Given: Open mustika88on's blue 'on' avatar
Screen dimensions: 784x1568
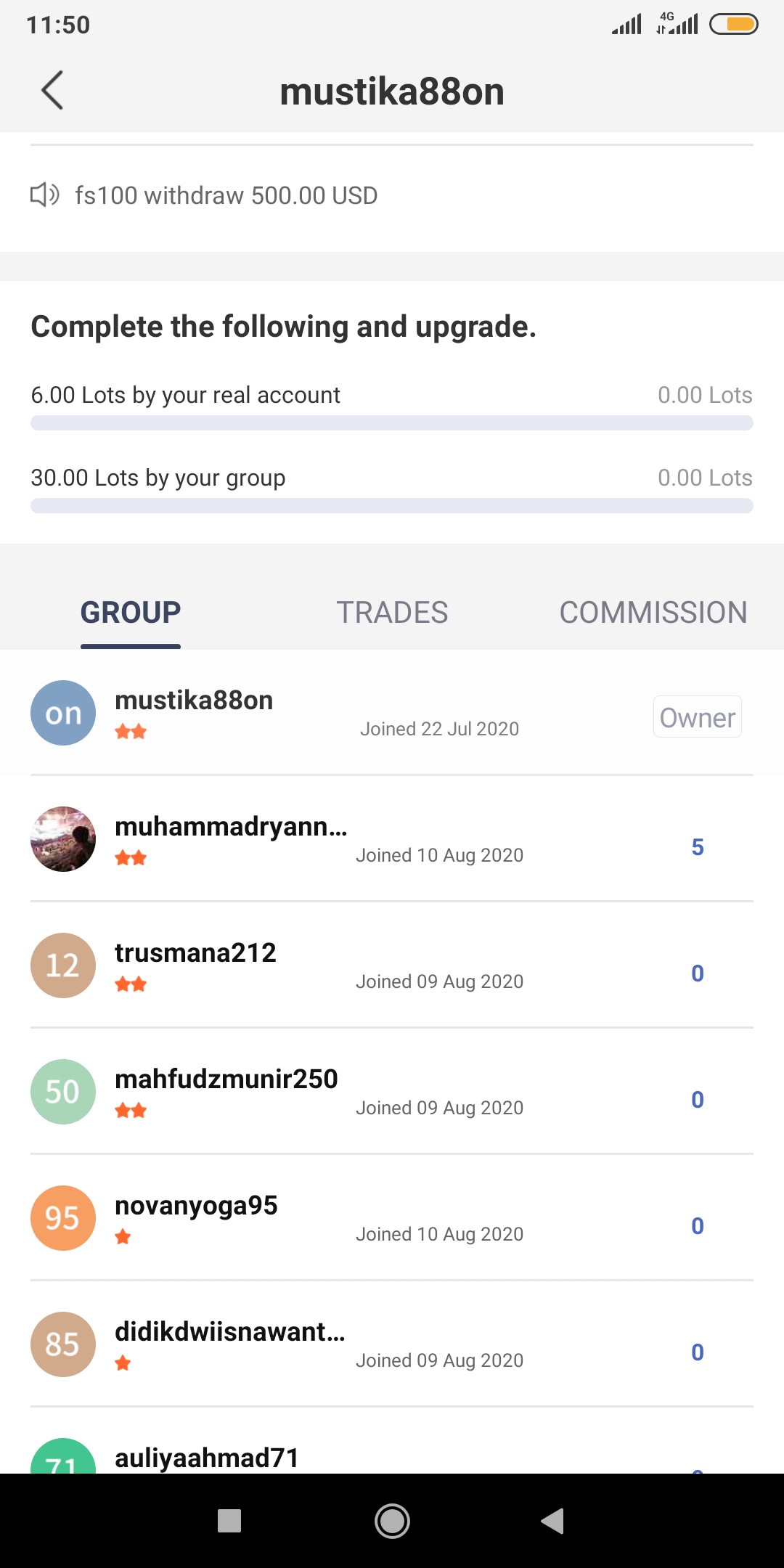Looking at the screenshot, I should [x=63, y=713].
